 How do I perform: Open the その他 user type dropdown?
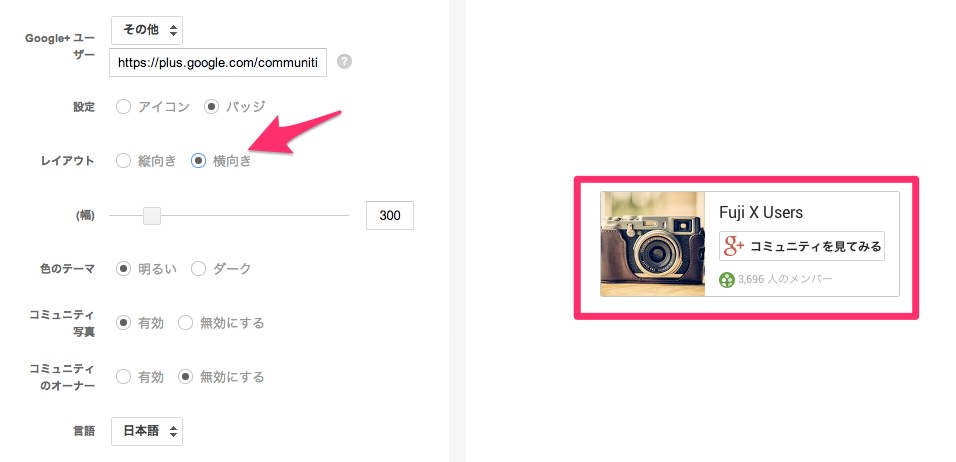click(147, 30)
